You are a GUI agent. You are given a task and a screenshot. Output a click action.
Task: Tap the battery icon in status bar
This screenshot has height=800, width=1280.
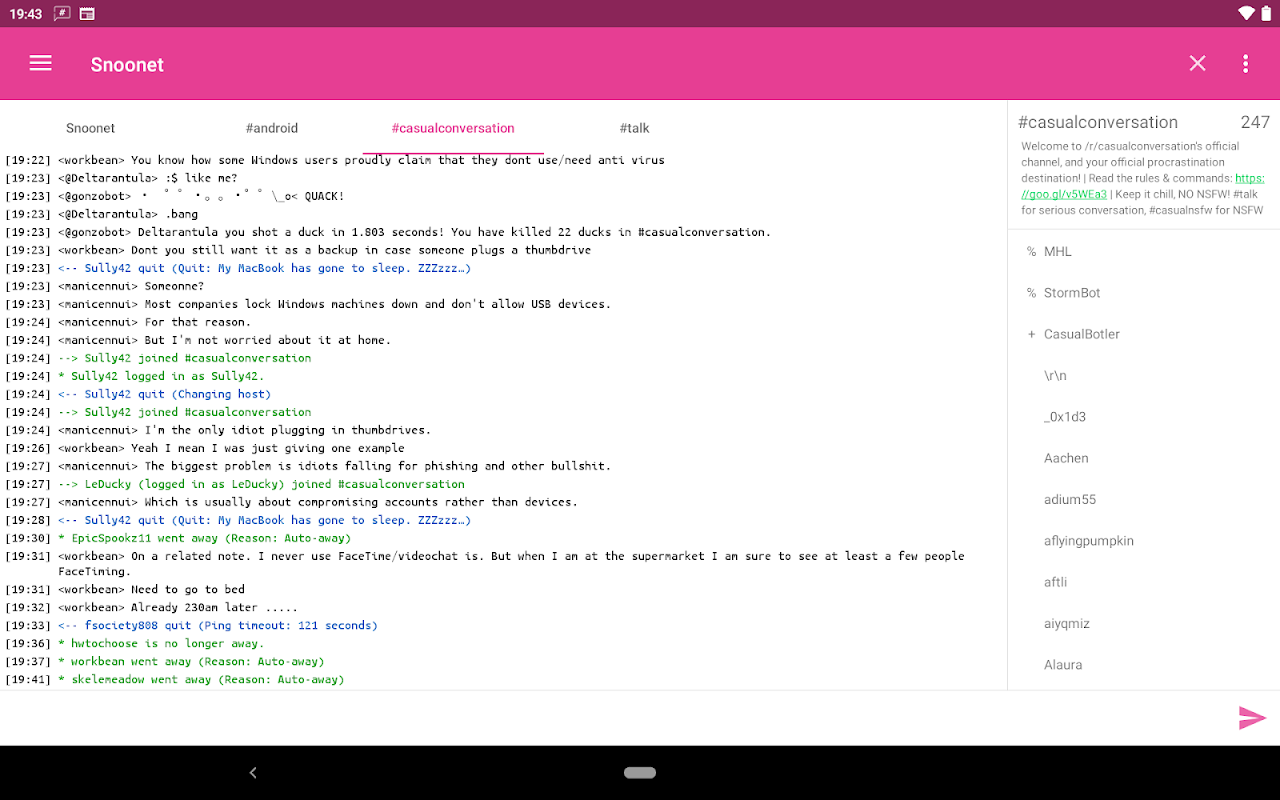(x=1265, y=14)
